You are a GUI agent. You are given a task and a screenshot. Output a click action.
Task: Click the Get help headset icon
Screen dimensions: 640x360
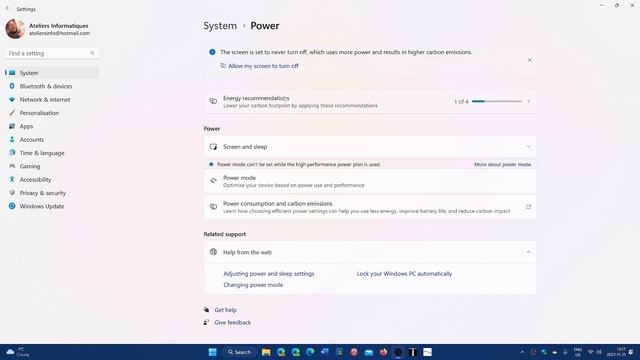tap(207, 310)
